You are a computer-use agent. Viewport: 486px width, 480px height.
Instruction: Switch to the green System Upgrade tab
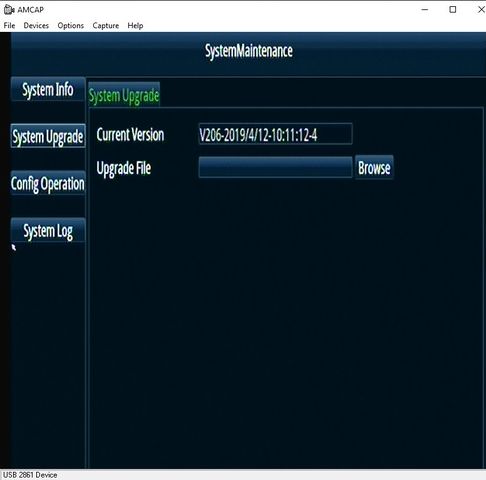[x=124, y=95]
